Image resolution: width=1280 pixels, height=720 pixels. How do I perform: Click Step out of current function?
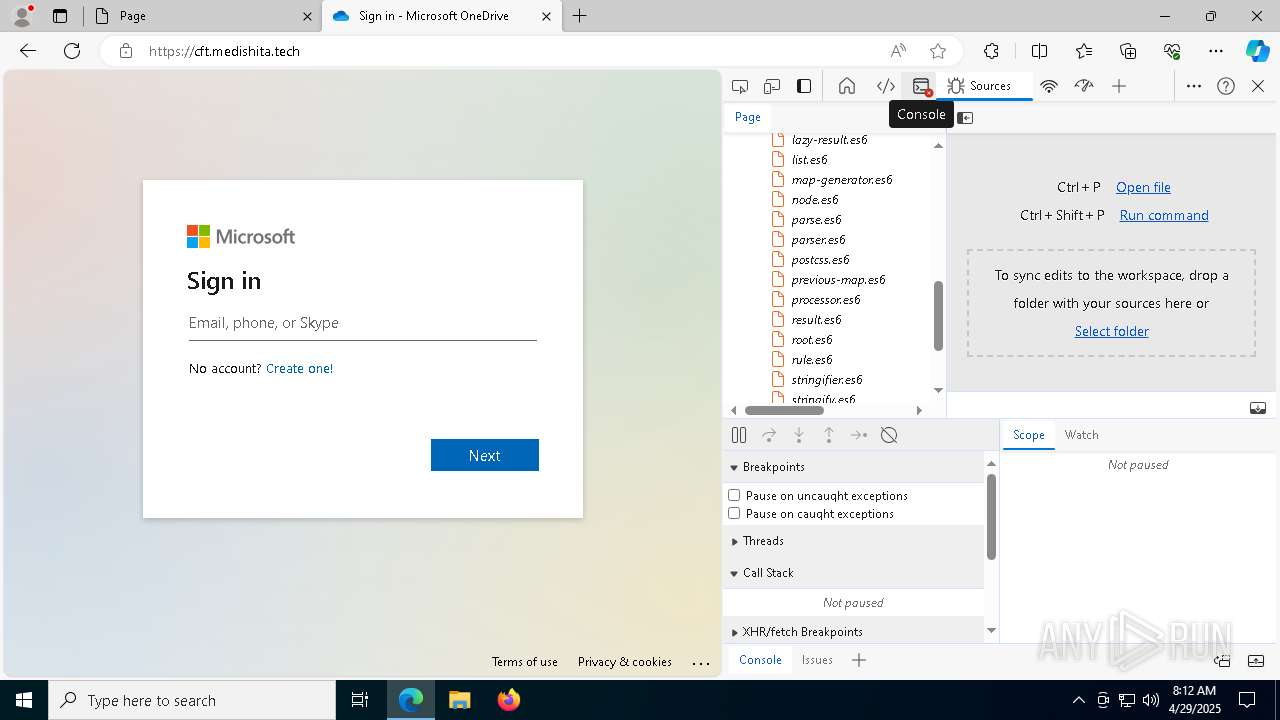[829, 435]
